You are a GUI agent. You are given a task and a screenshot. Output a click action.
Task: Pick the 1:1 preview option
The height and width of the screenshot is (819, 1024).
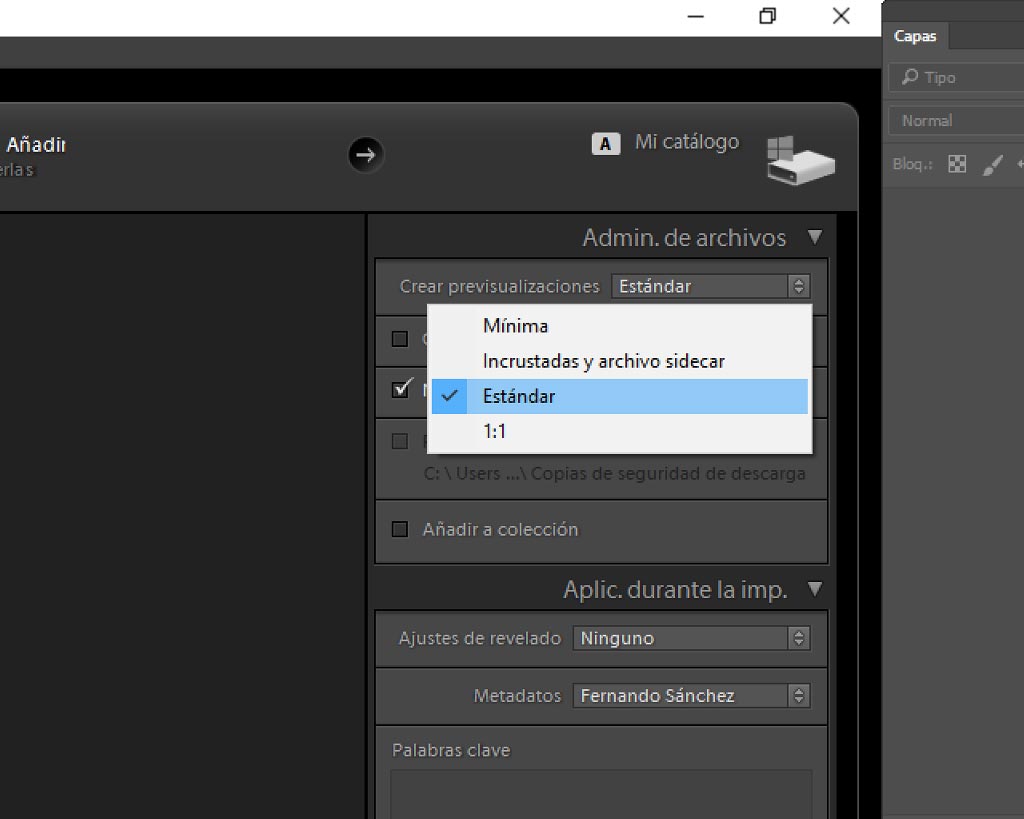coord(619,432)
